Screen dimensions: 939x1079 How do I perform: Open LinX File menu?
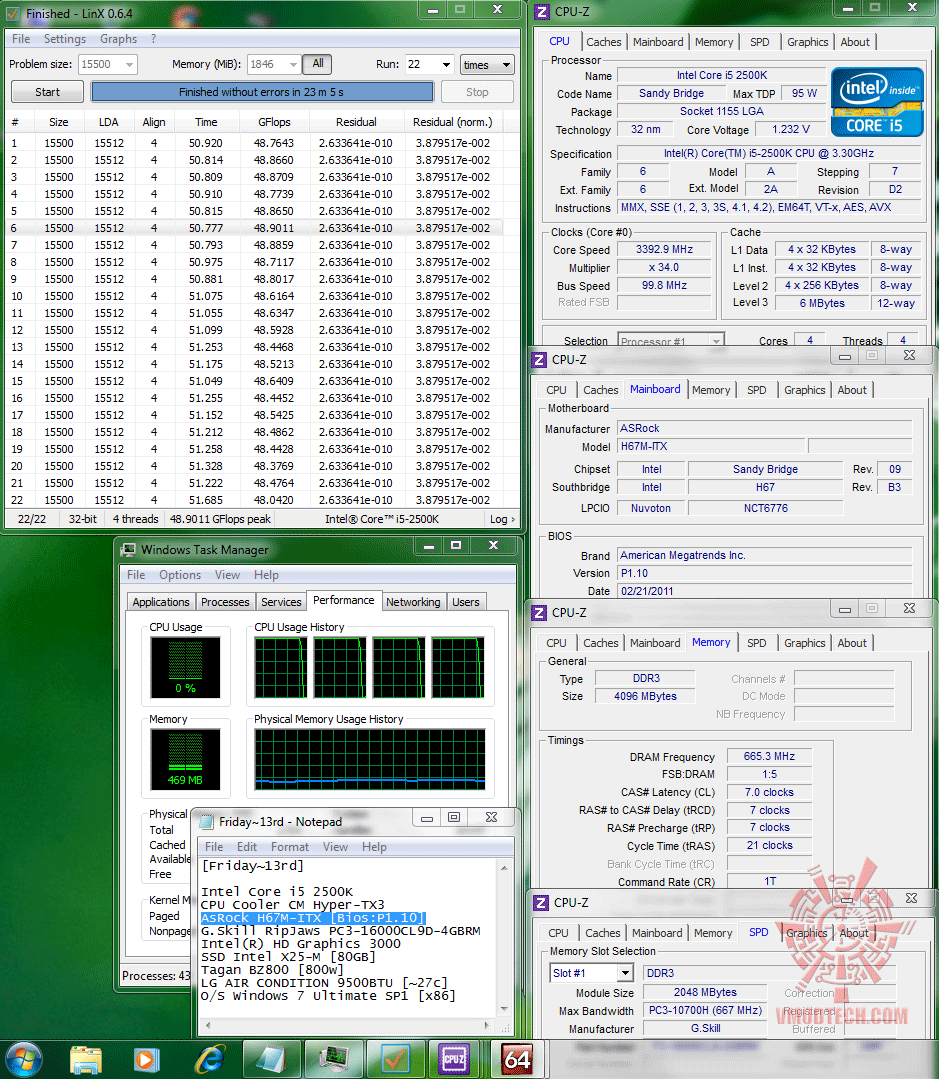click(21, 39)
